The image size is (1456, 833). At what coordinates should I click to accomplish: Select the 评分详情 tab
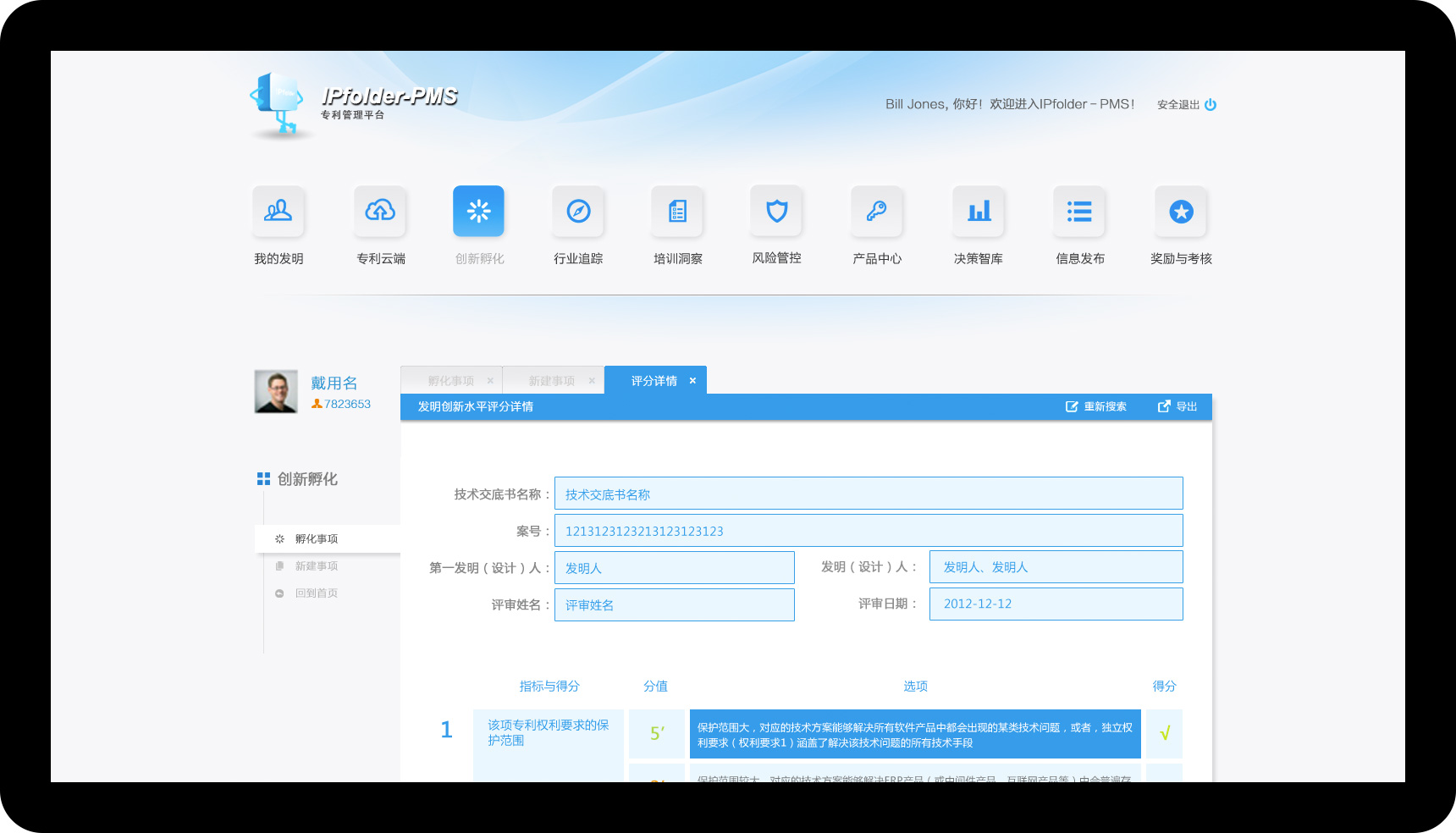tap(654, 381)
